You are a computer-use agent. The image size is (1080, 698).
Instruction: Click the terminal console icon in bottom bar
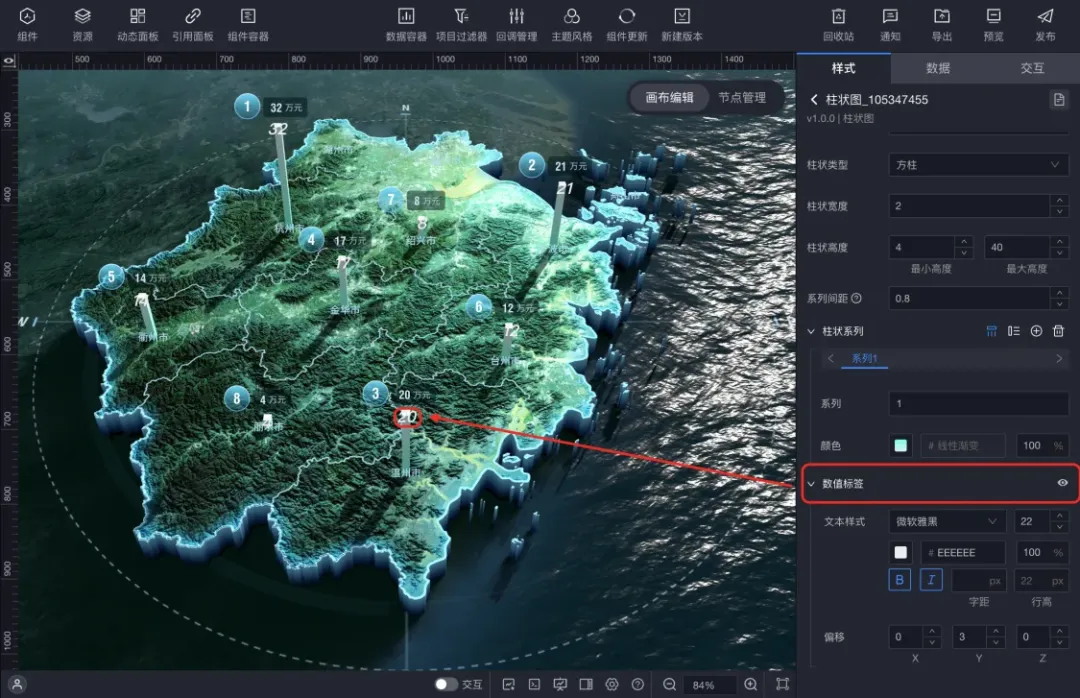tap(534, 684)
